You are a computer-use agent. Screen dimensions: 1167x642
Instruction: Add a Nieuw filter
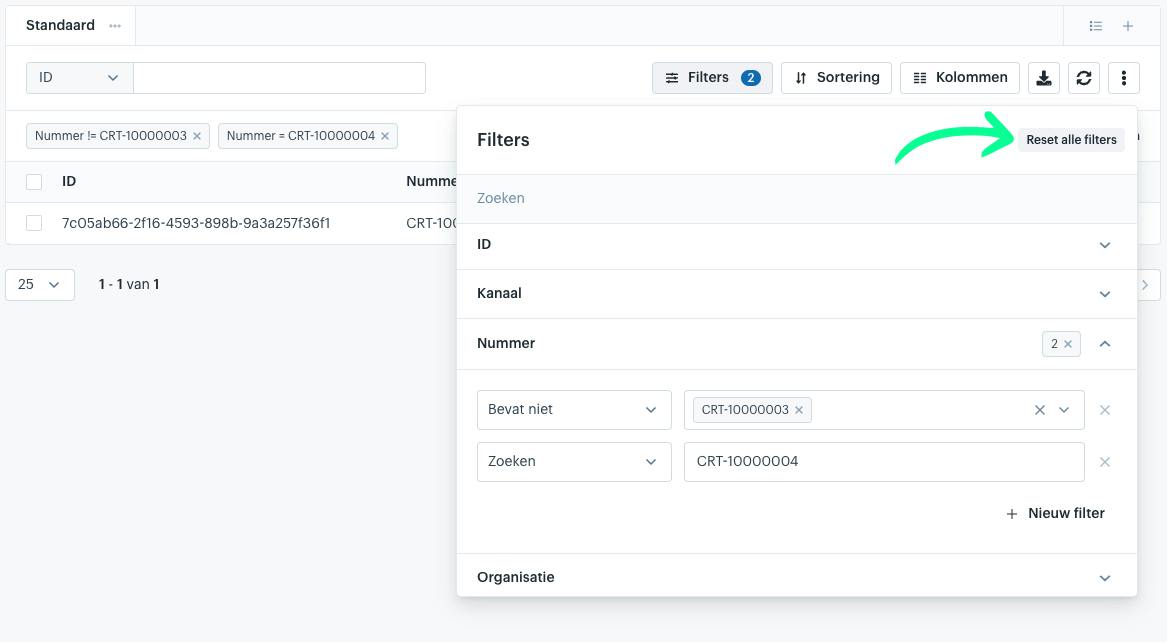1055,513
